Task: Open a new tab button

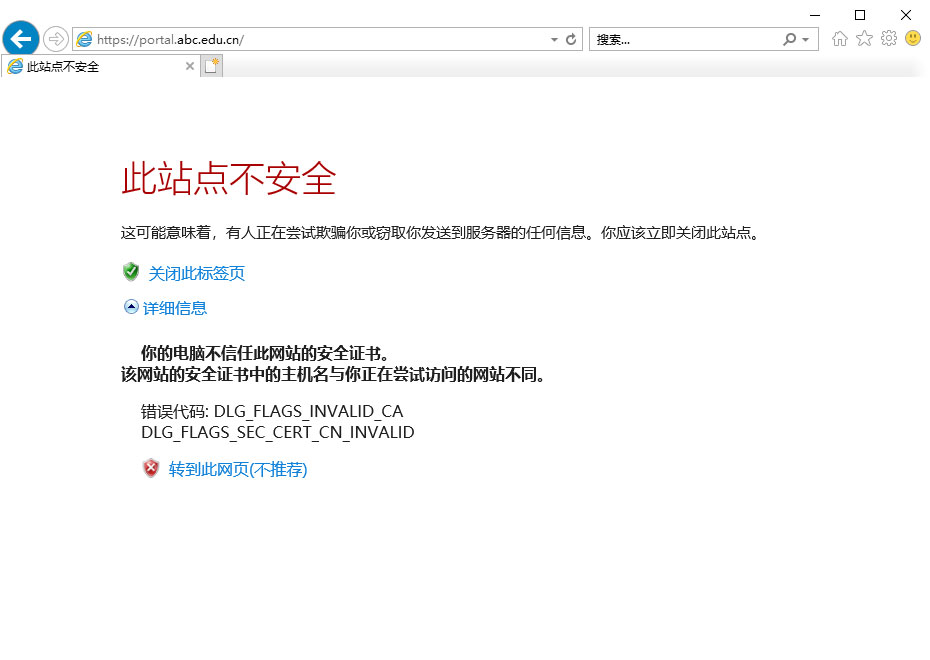Action: pyautogui.click(x=212, y=66)
